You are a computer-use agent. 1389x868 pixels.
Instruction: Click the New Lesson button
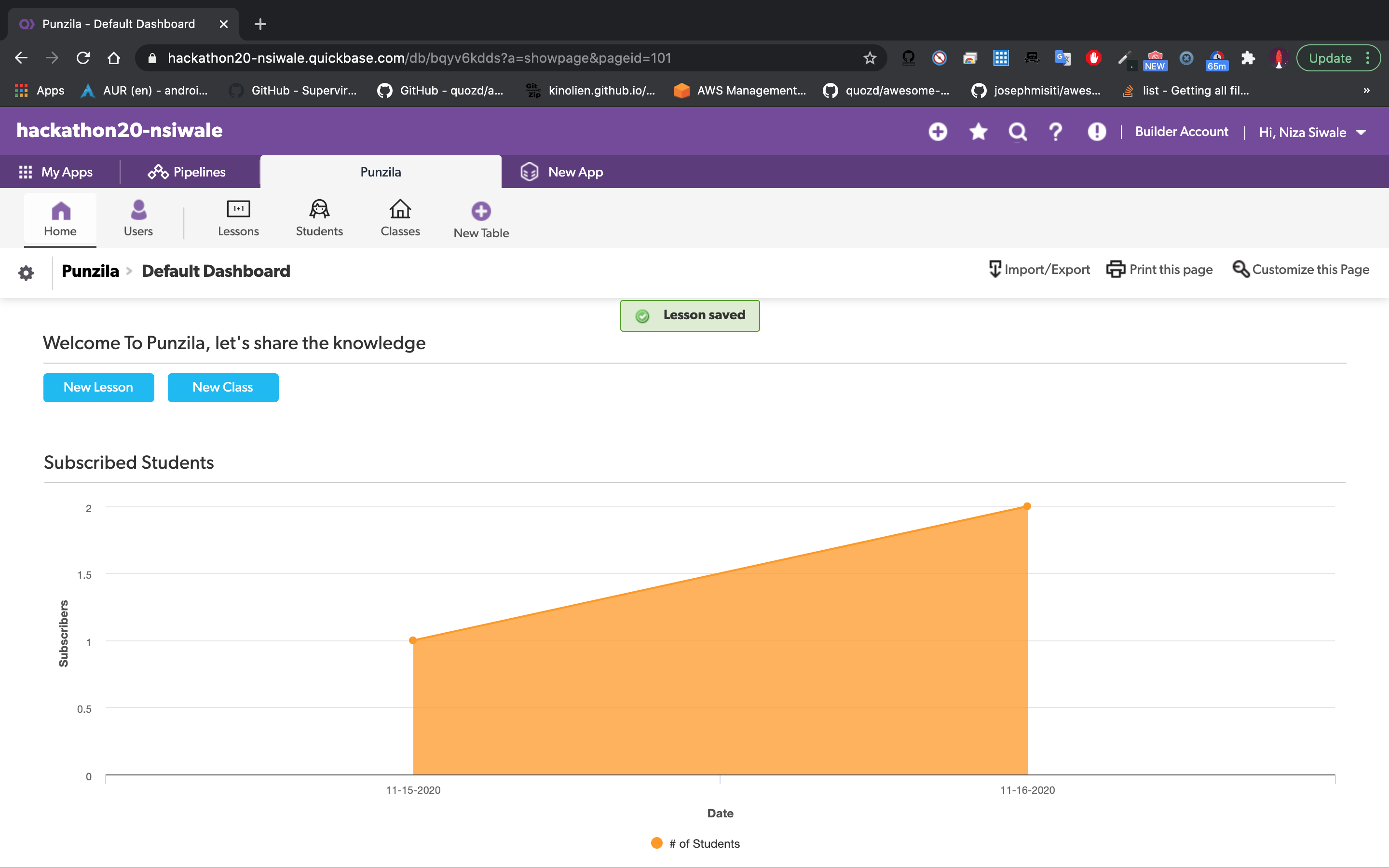point(98,388)
